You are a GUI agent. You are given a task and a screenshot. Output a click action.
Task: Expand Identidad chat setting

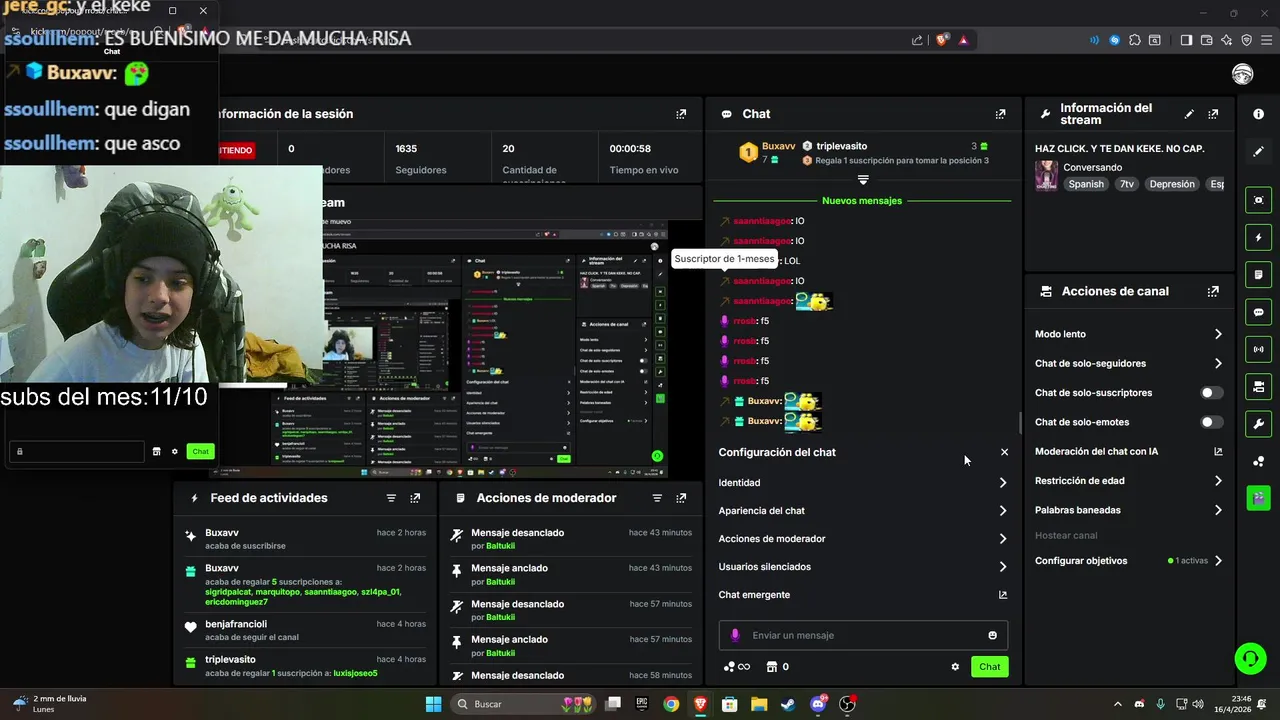point(1003,483)
